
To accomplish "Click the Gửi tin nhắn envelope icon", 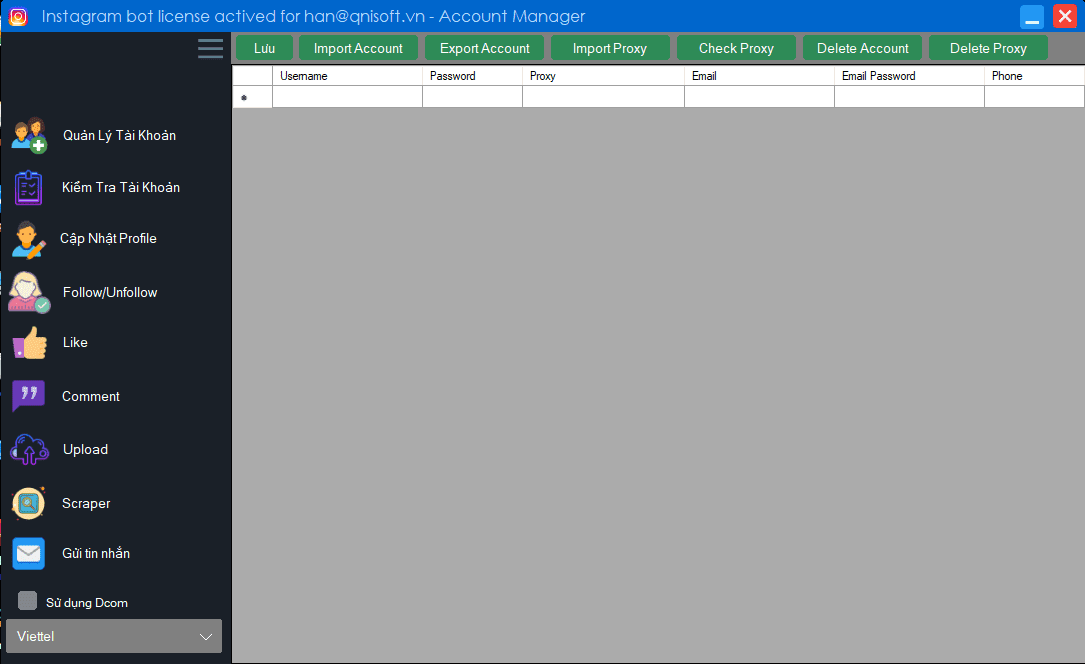I will pyautogui.click(x=28, y=554).
